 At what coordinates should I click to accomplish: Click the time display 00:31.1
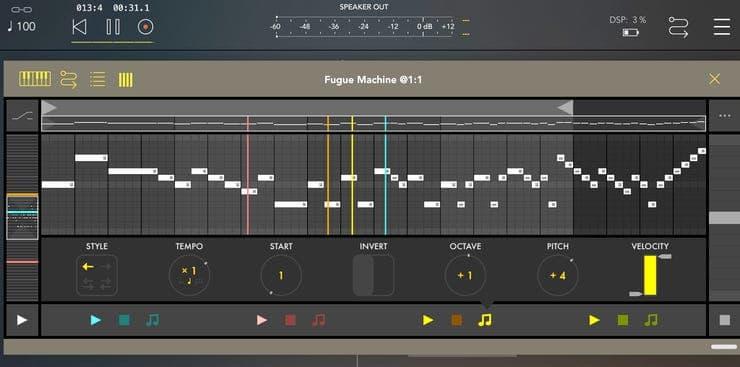click(x=131, y=8)
